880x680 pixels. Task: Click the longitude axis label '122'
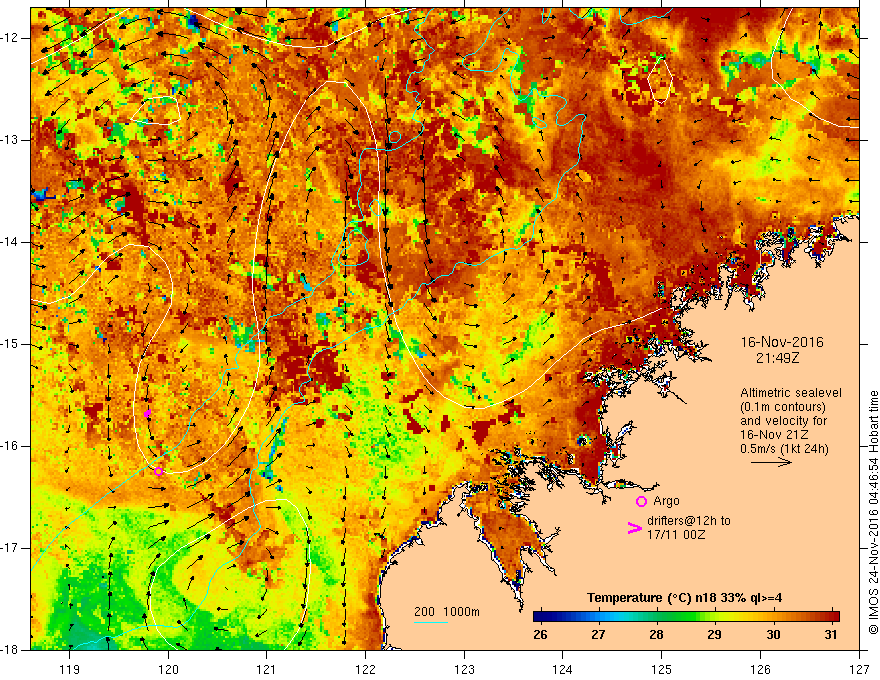point(365,669)
